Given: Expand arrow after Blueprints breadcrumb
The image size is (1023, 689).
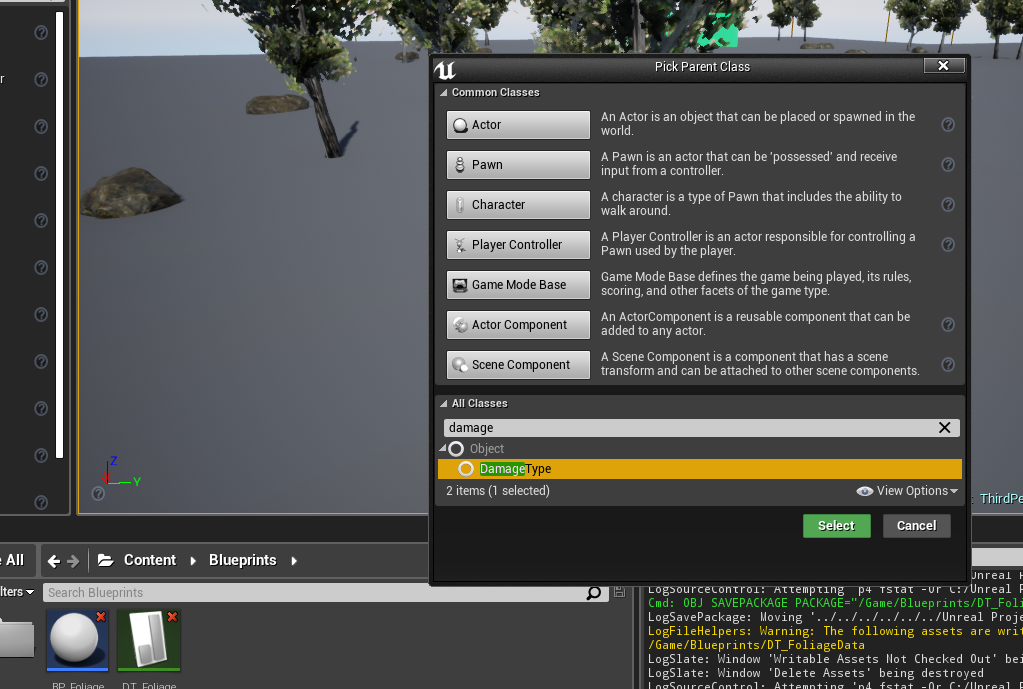Looking at the screenshot, I should (294, 560).
